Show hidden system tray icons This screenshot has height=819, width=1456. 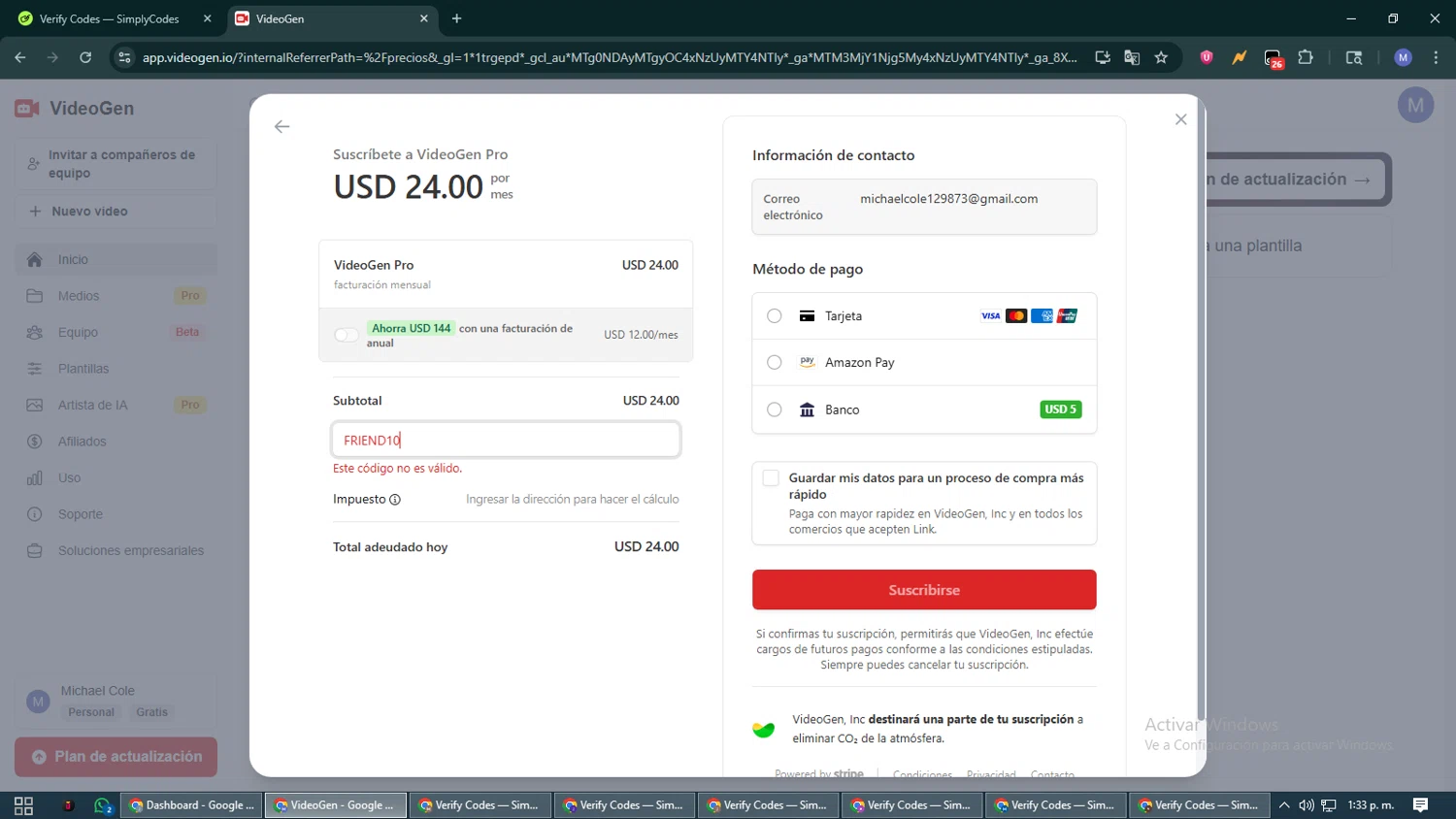1284,805
